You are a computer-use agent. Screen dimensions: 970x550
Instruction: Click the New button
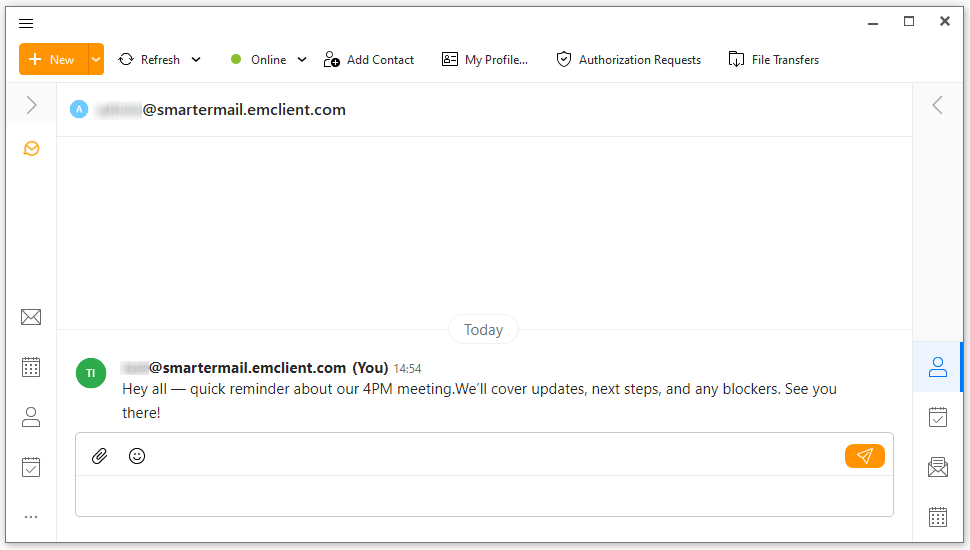pyautogui.click(x=53, y=60)
